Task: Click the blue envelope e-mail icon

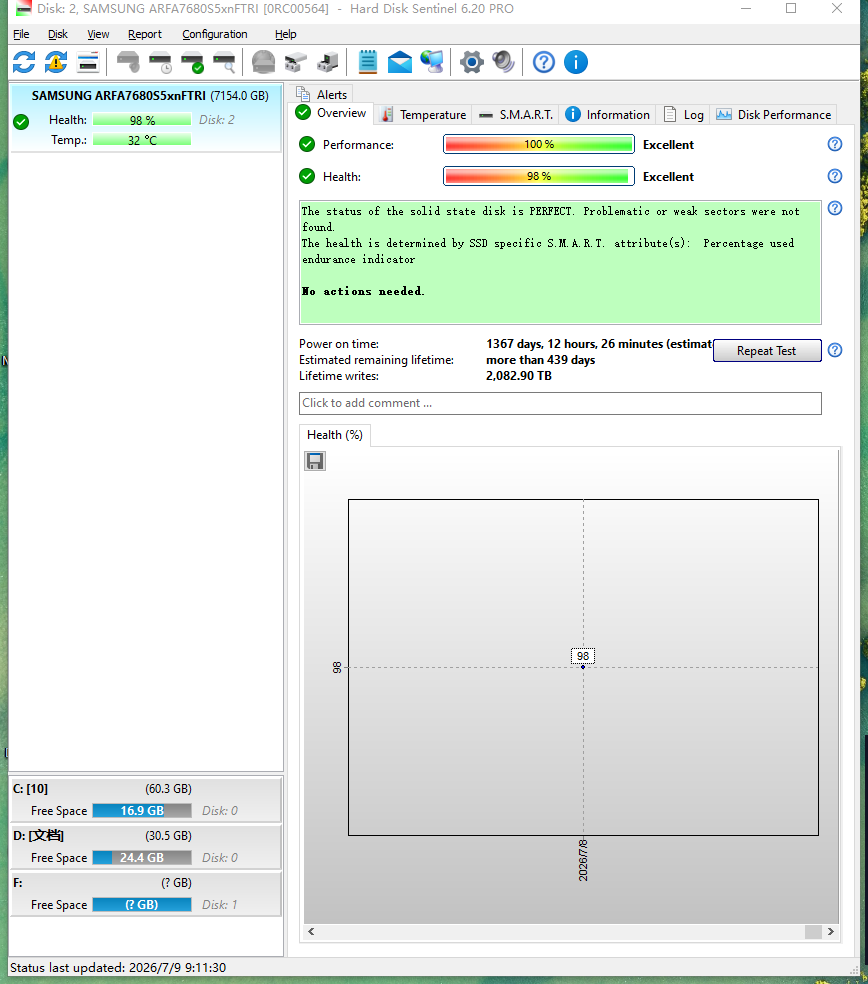Action: [400, 62]
